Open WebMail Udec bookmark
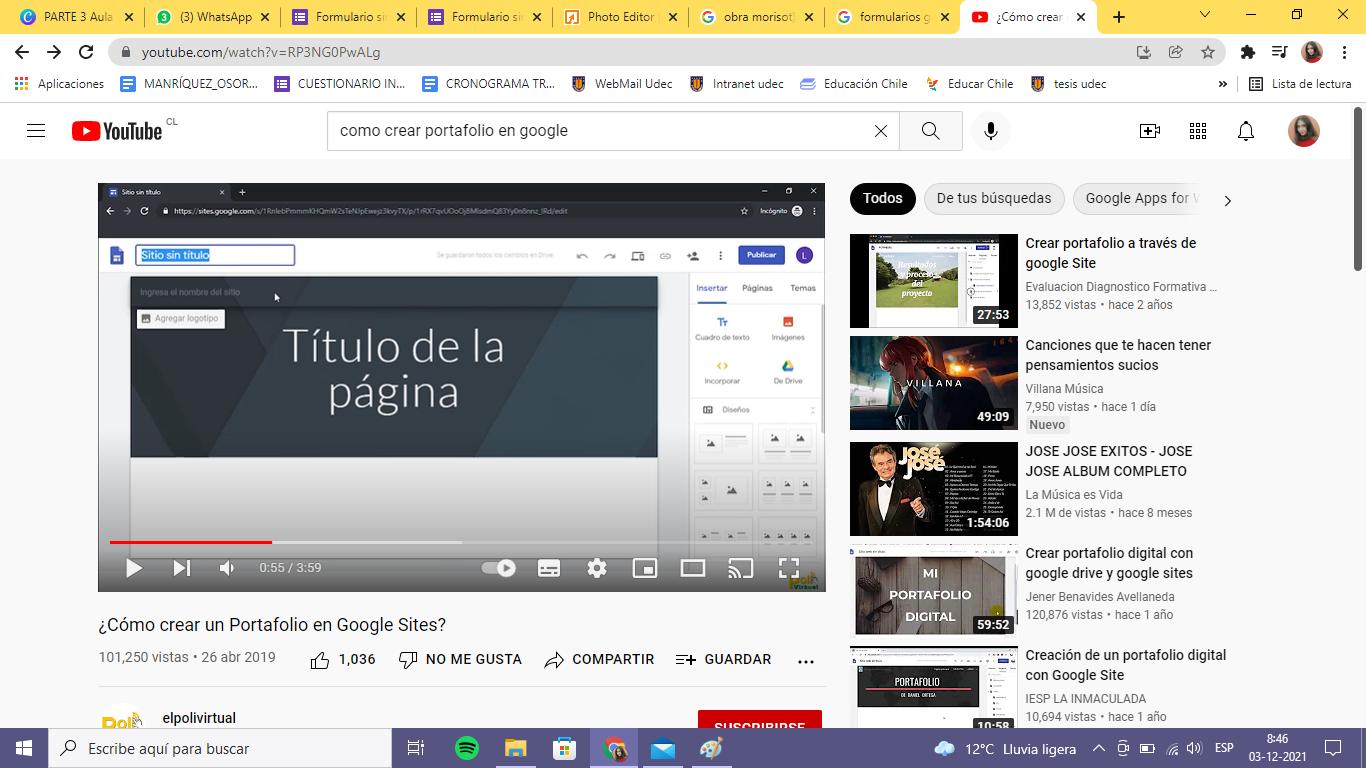Screen dimensions: 1366x768 (621, 84)
